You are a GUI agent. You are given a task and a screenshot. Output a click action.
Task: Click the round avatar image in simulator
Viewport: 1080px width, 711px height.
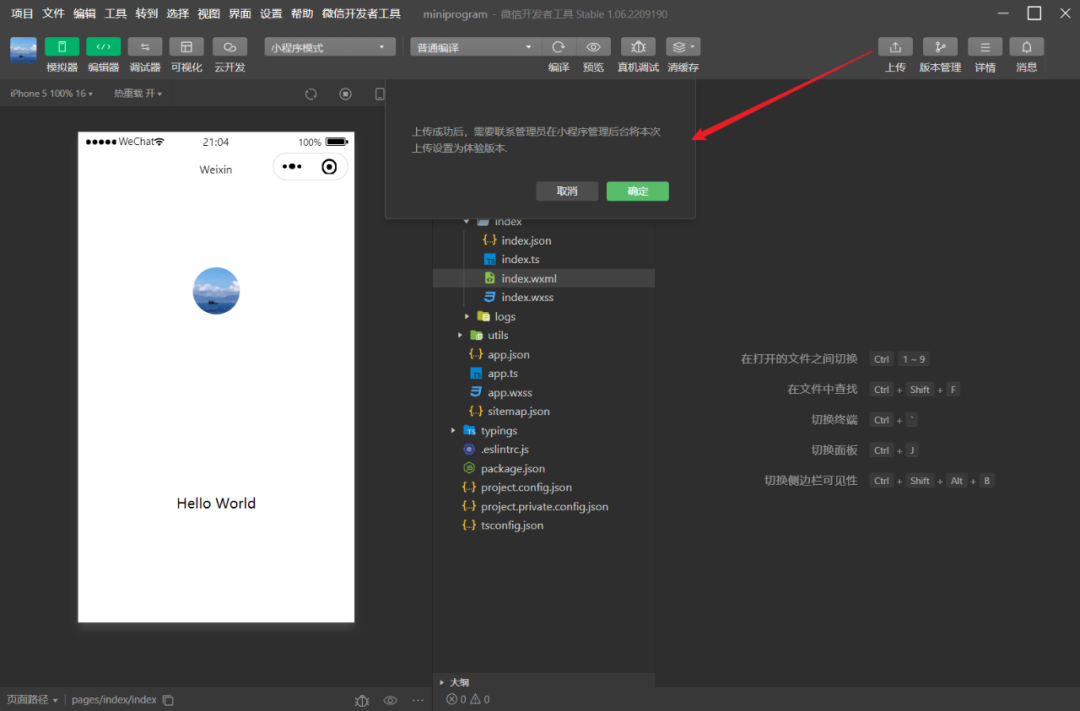[216, 291]
